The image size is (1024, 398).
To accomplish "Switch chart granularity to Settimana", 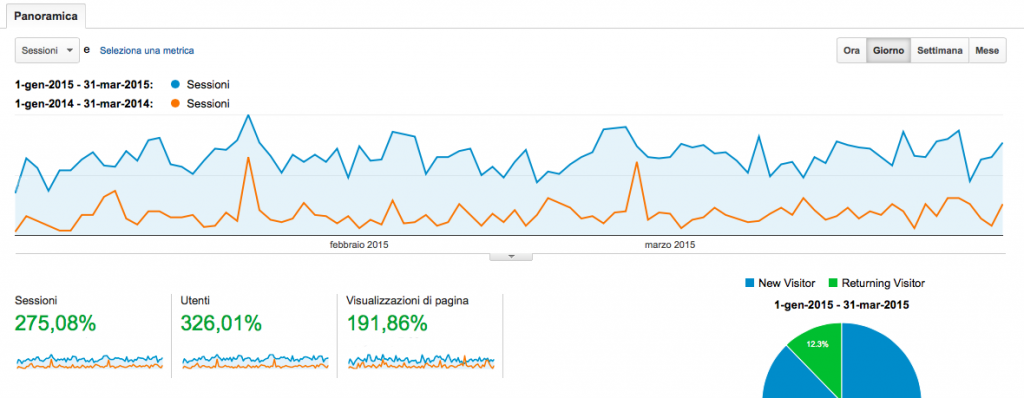I will tap(939, 50).
